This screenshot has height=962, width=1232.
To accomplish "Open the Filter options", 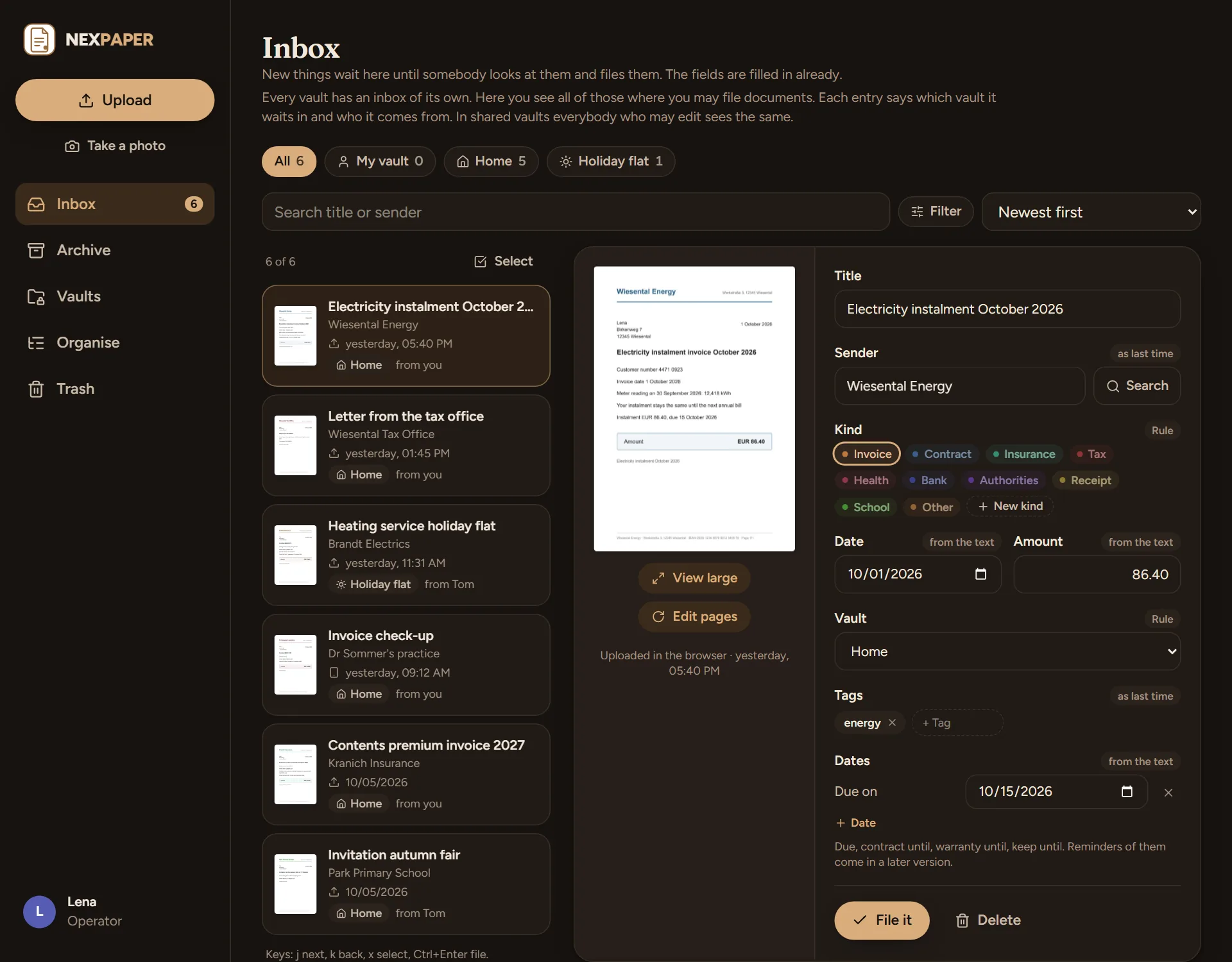I will tap(936, 212).
